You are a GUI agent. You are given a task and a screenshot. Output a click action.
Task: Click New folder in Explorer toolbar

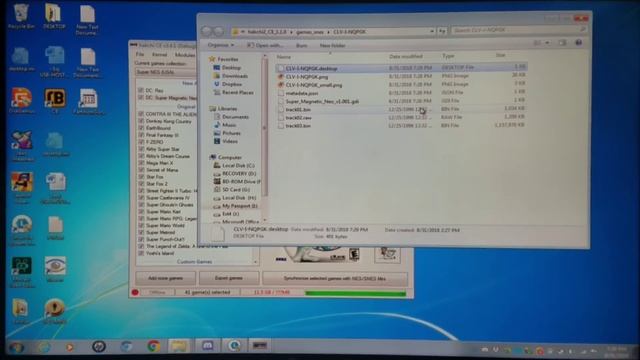(x=332, y=45)
